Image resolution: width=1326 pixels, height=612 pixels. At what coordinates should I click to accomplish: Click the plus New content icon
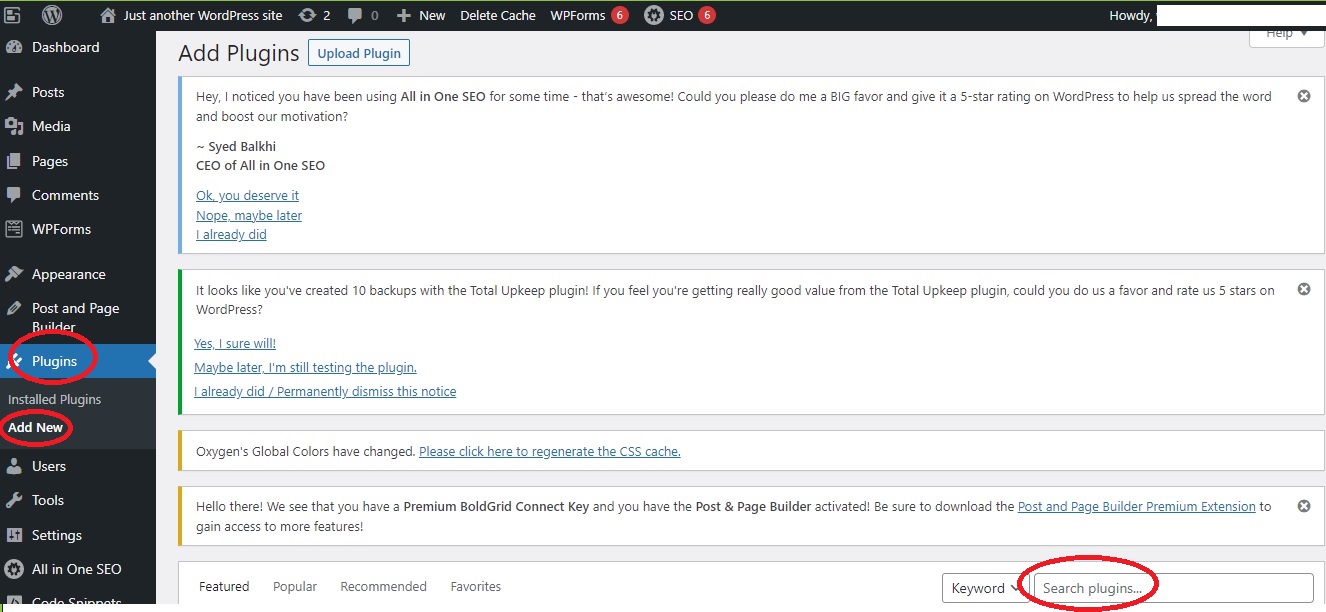coord(403,15)
